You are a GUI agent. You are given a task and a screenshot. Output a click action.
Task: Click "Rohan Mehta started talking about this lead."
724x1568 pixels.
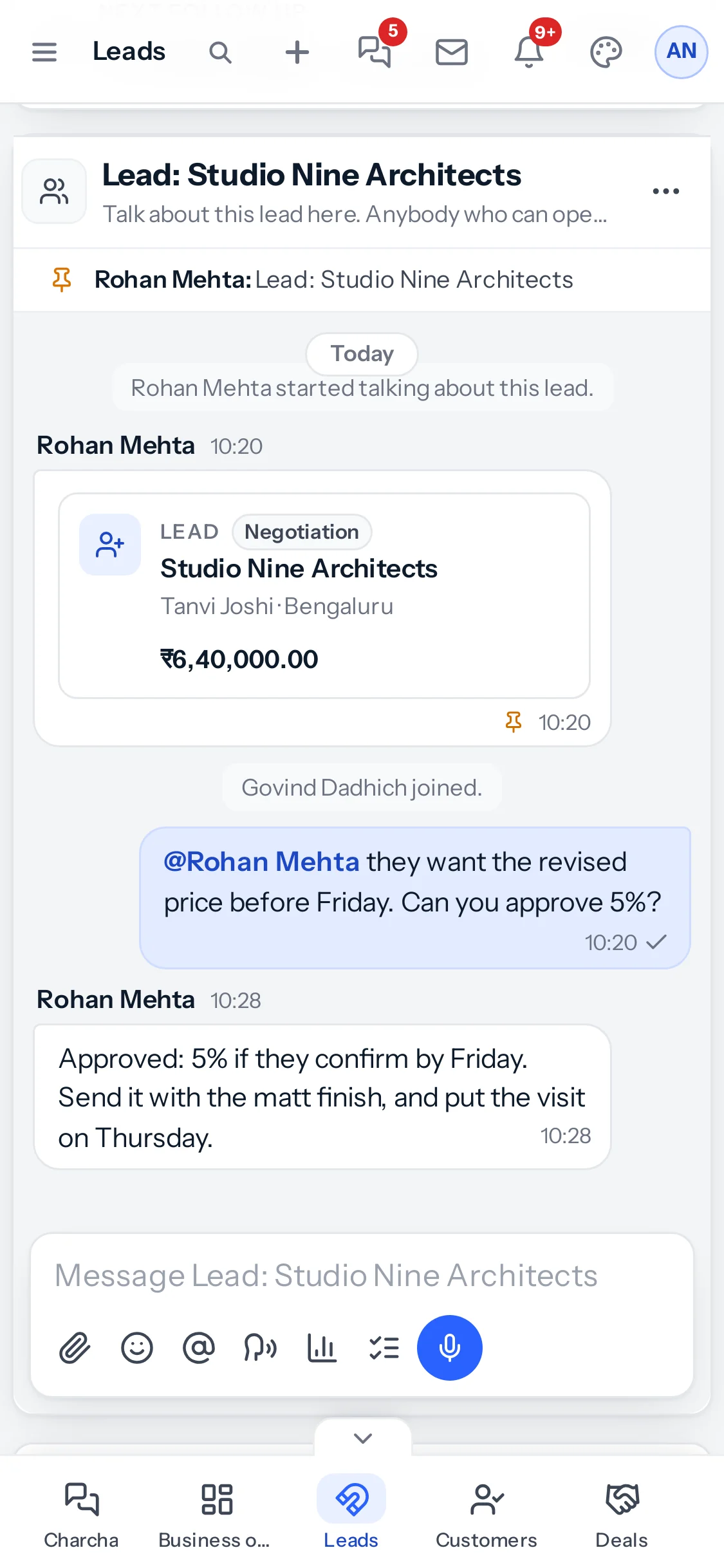point(362,388)
